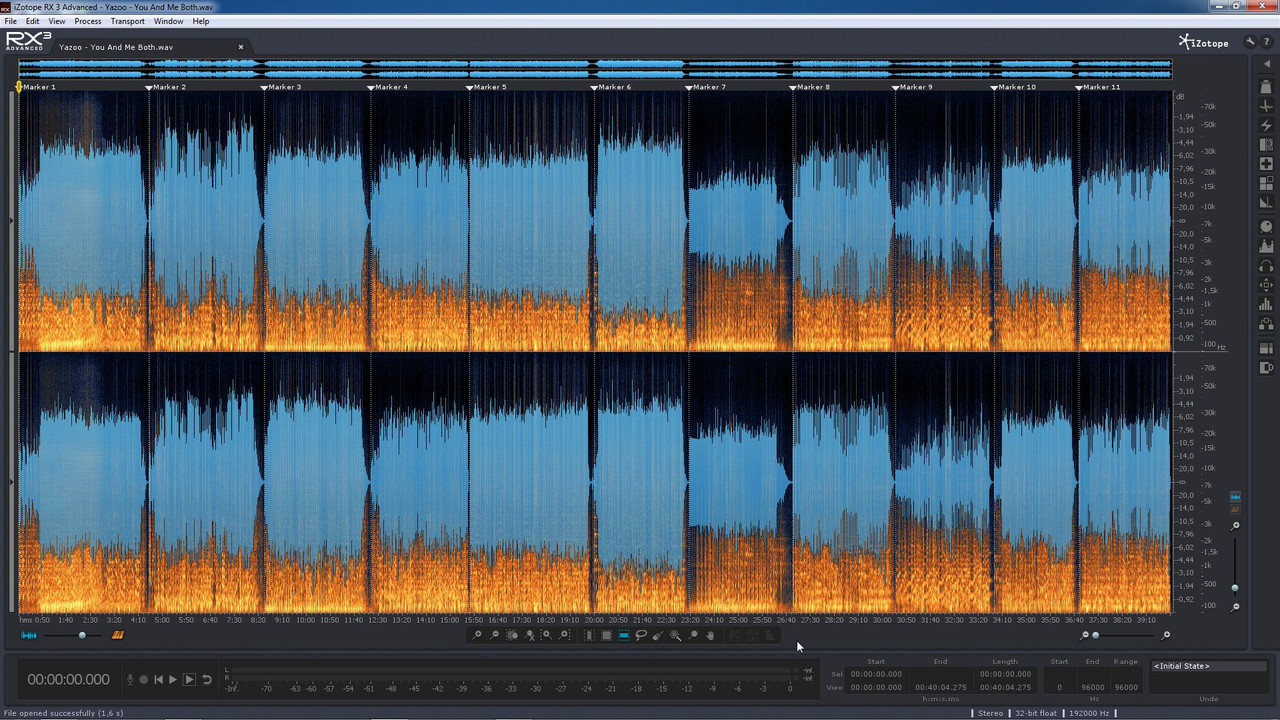Open the headphones Channel Operations icon
The width and height of the screenshot is (1280, 720).
[1266, 265]
